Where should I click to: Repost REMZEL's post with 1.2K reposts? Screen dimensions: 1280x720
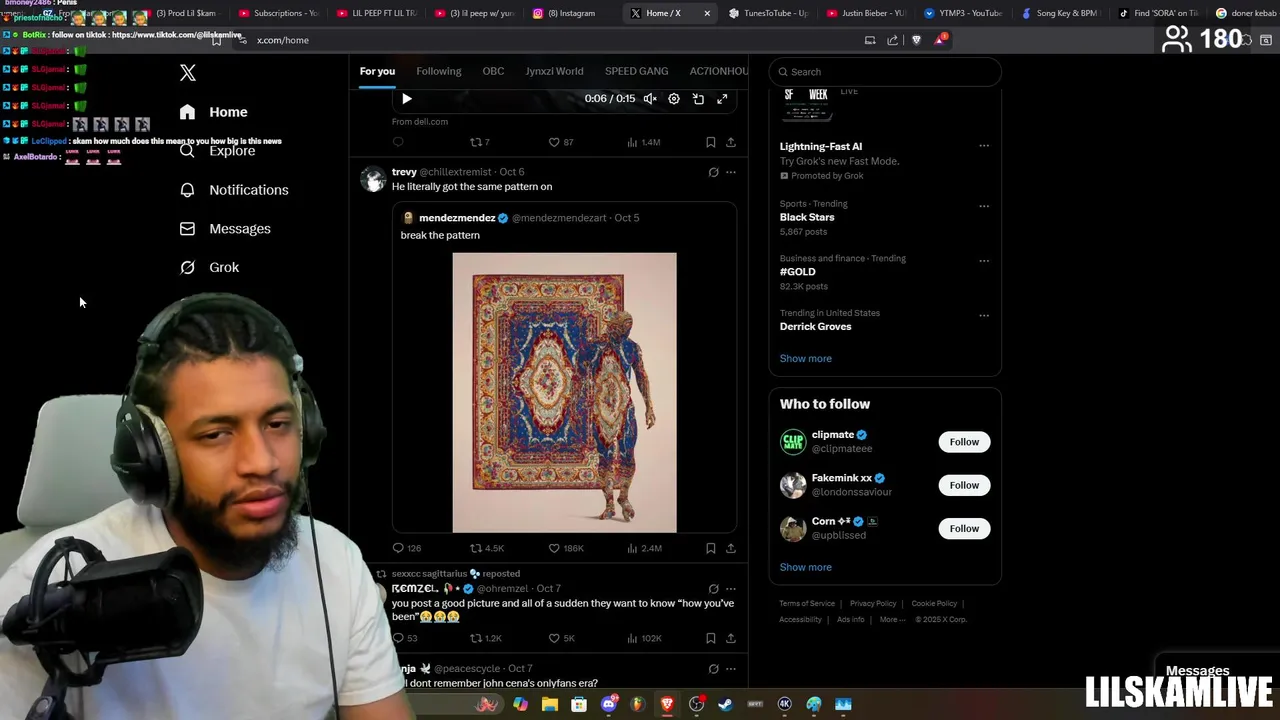click(486, 638)
